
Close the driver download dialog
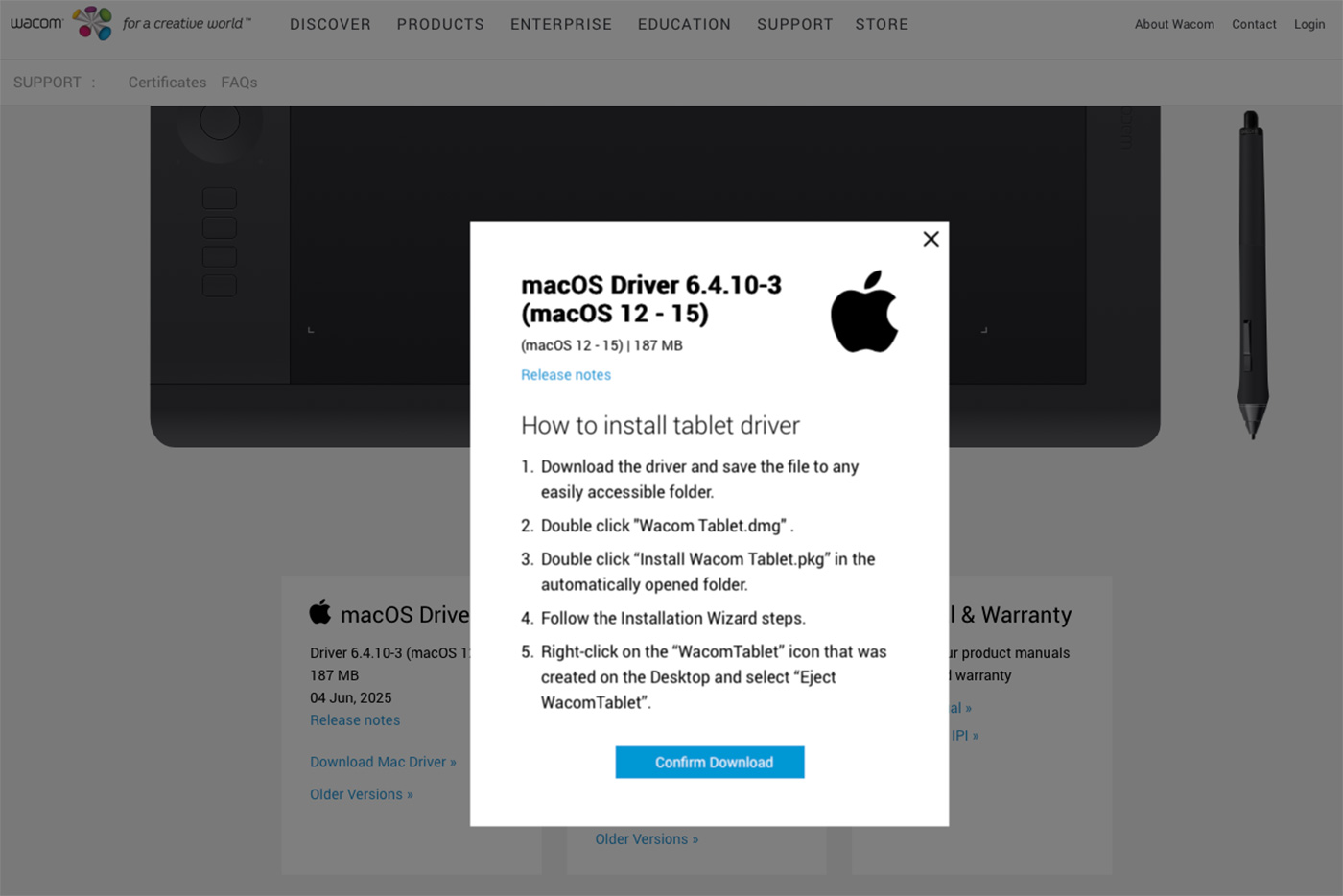(x=931, y=239)
